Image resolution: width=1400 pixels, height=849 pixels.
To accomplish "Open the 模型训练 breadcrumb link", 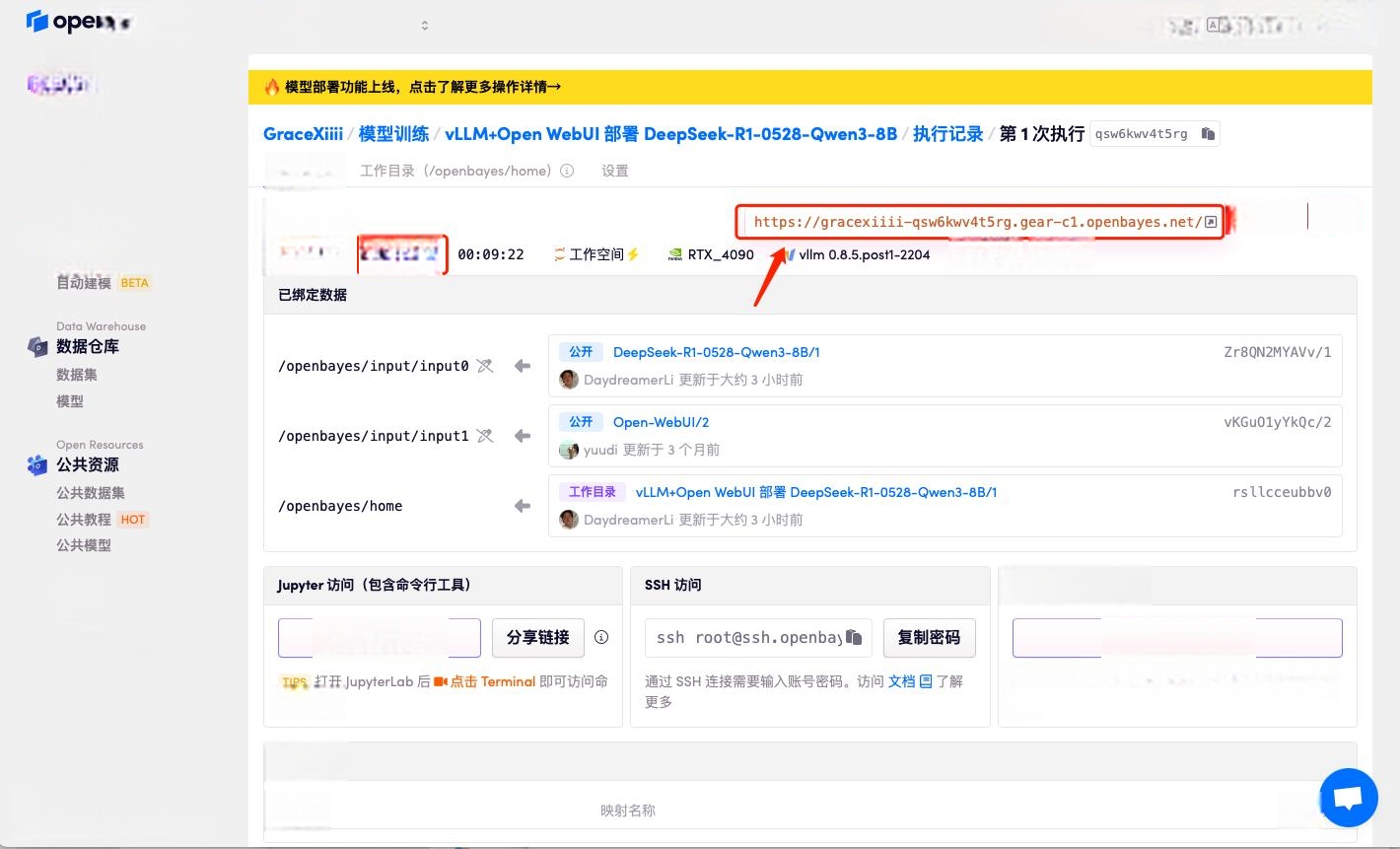I will (394, 134).
